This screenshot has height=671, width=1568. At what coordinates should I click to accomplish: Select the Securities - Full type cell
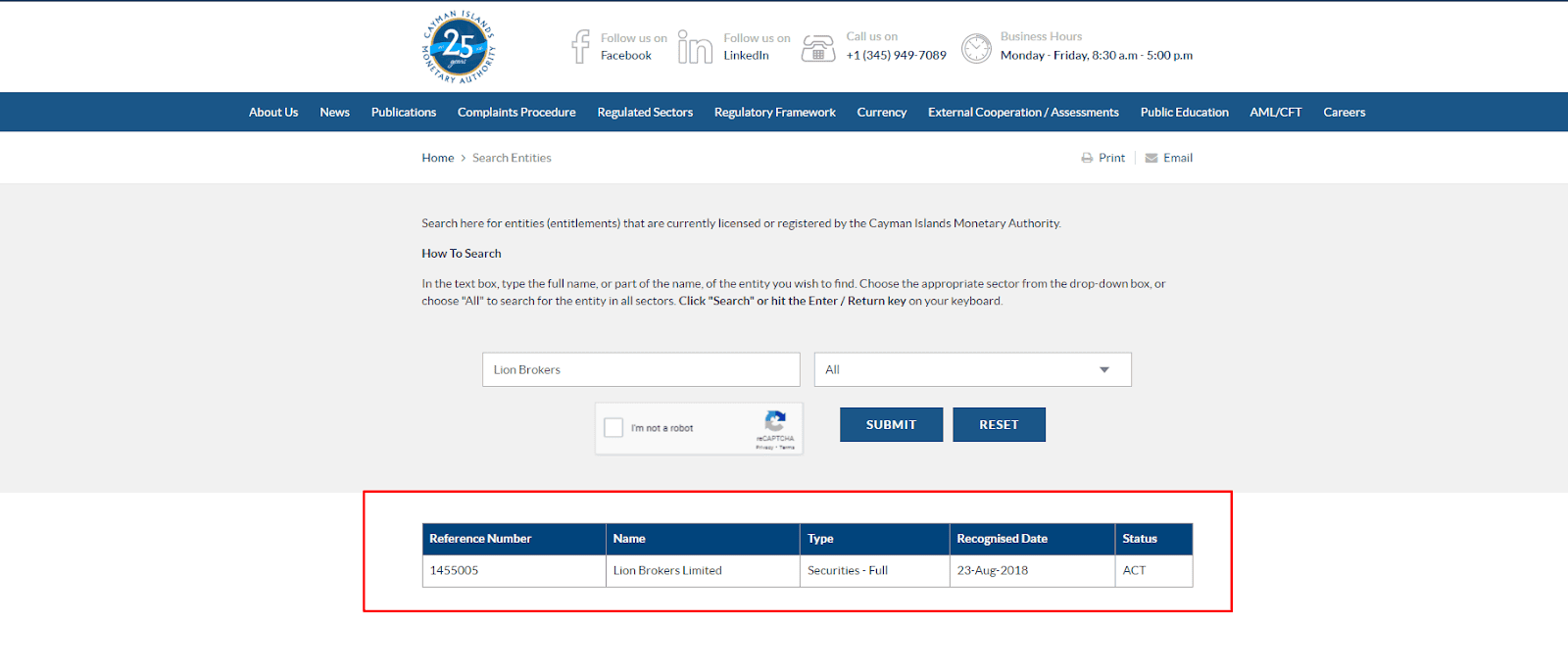(x=875, y=571)
